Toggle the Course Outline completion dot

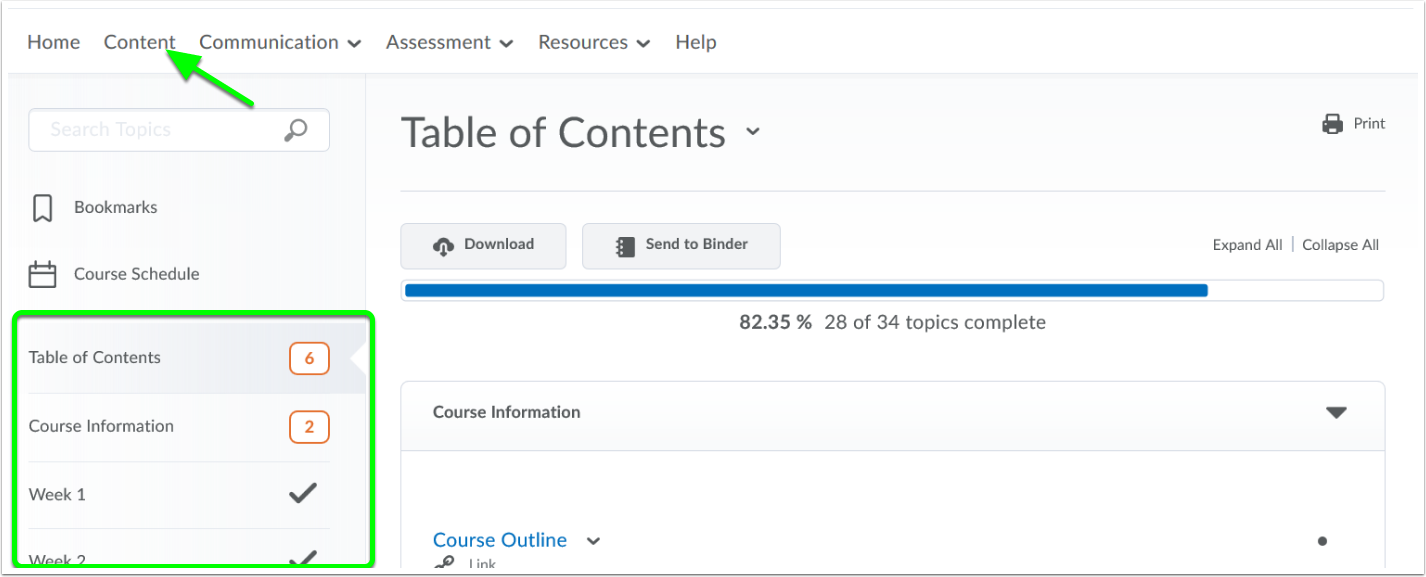tap(1322, 541)
